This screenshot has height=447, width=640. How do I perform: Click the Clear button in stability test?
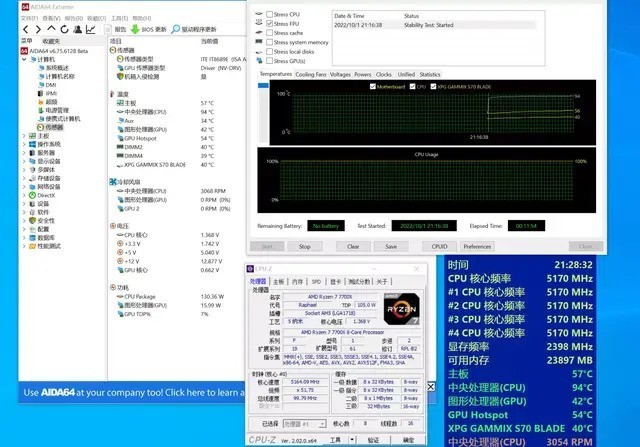tap(353, 247)
